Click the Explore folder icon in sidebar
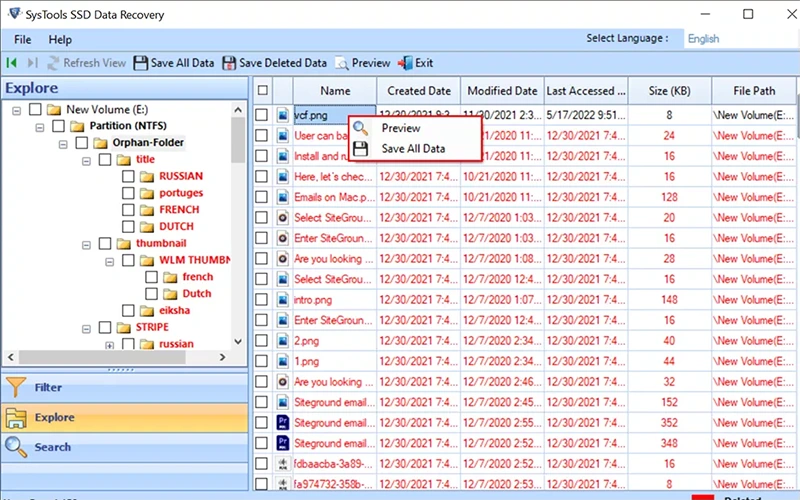The width and height of the screenshot is (800, 500). pos(16,417)
